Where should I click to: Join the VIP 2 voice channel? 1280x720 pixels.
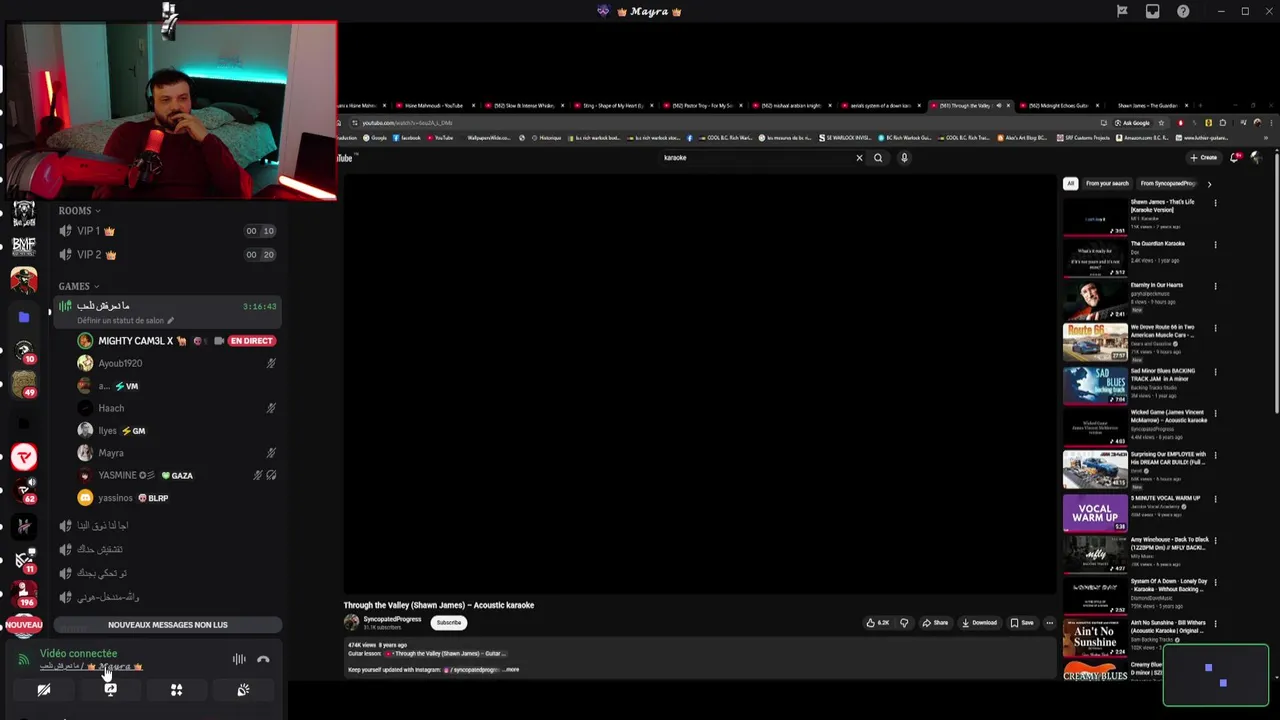coord(167,255)
